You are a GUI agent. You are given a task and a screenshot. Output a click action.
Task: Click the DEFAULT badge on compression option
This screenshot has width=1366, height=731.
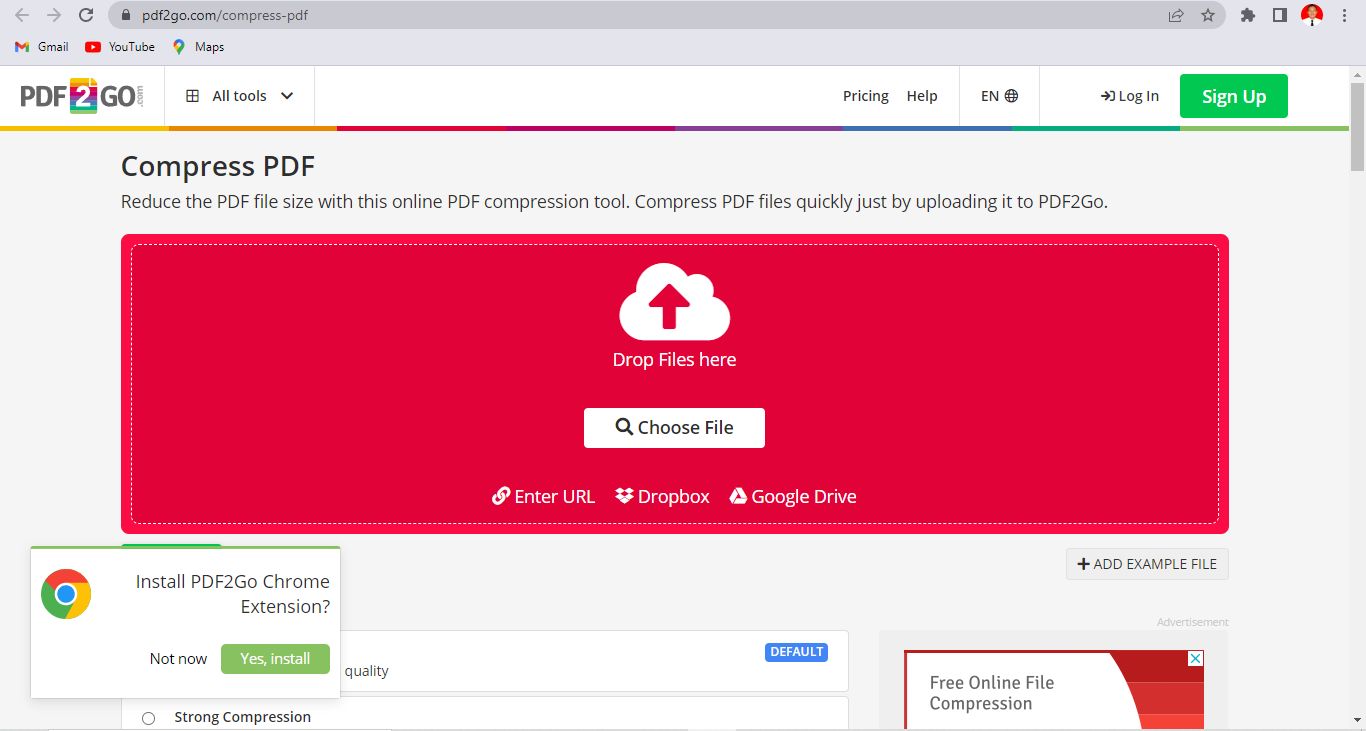(797, 652)
